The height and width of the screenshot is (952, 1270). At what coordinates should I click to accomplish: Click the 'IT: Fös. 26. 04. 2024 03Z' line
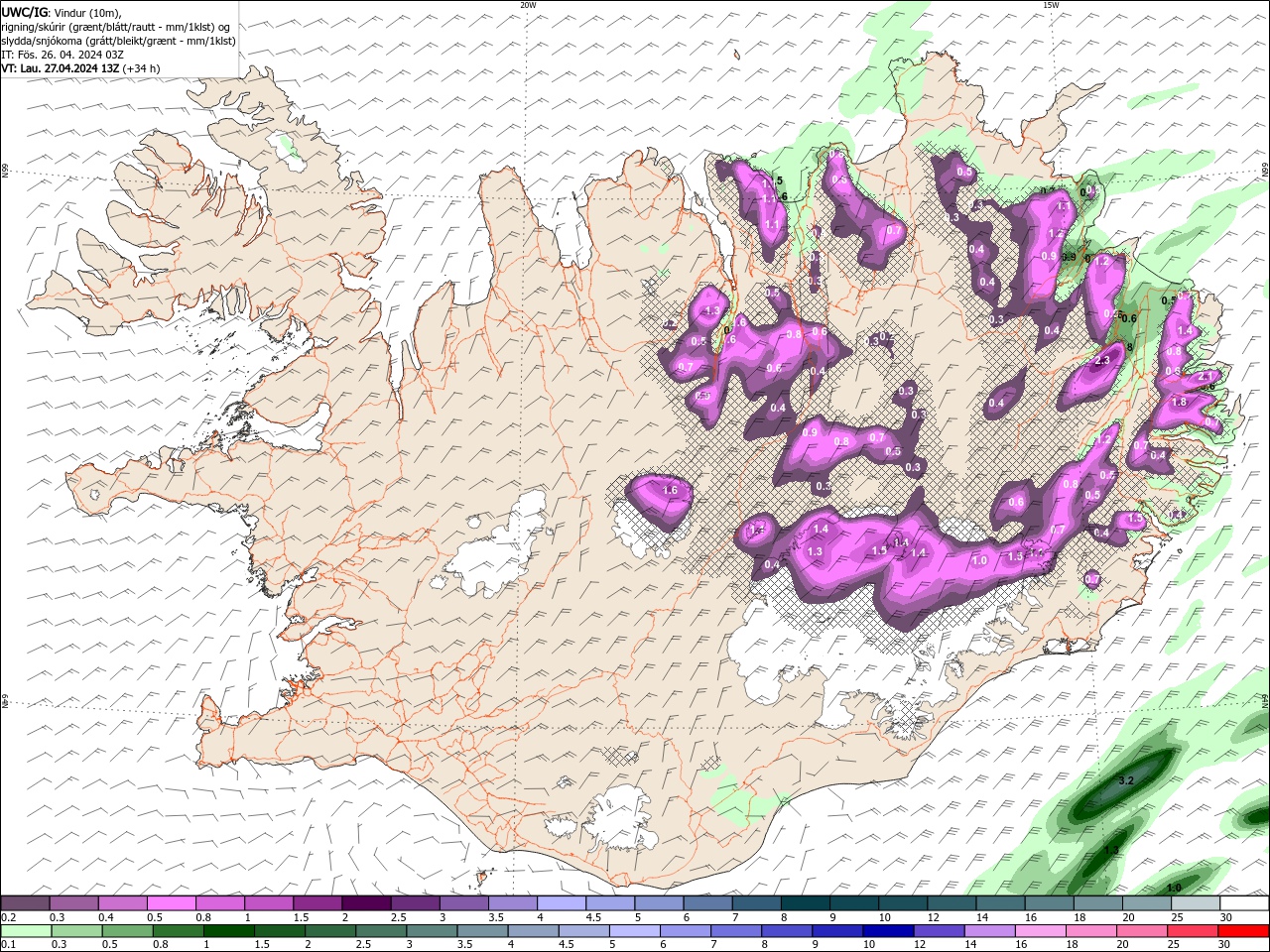[62, 55]
